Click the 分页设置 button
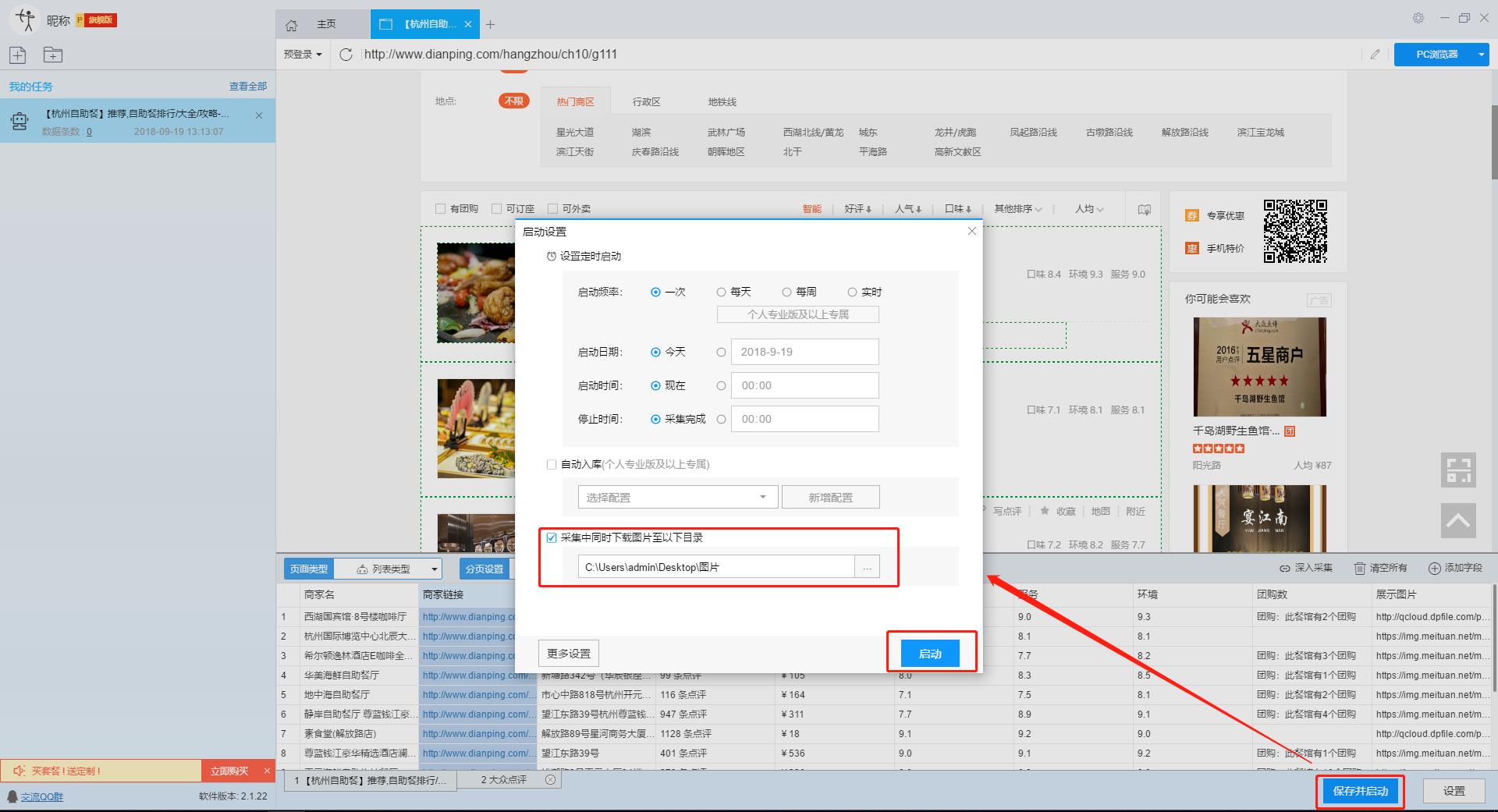1498x812 pixels. pyautogui.click(x=485, y=569)
